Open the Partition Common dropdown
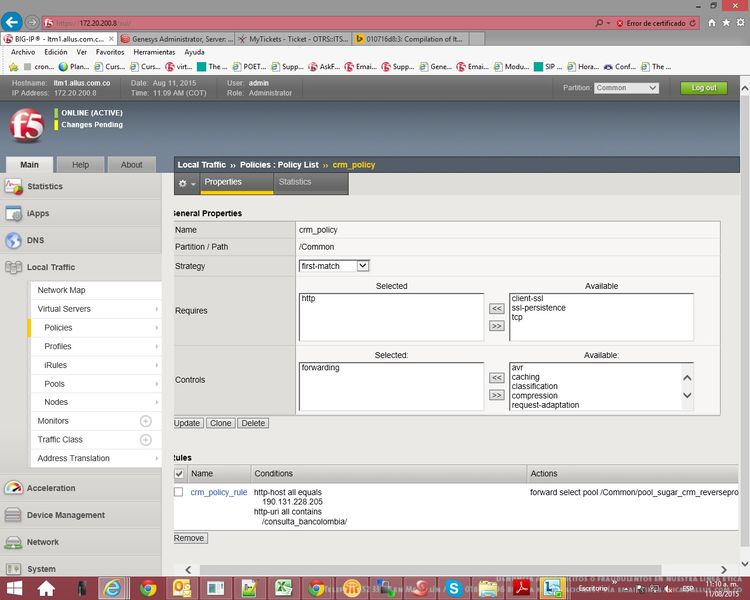750x600 pixels. coord(626,88)
